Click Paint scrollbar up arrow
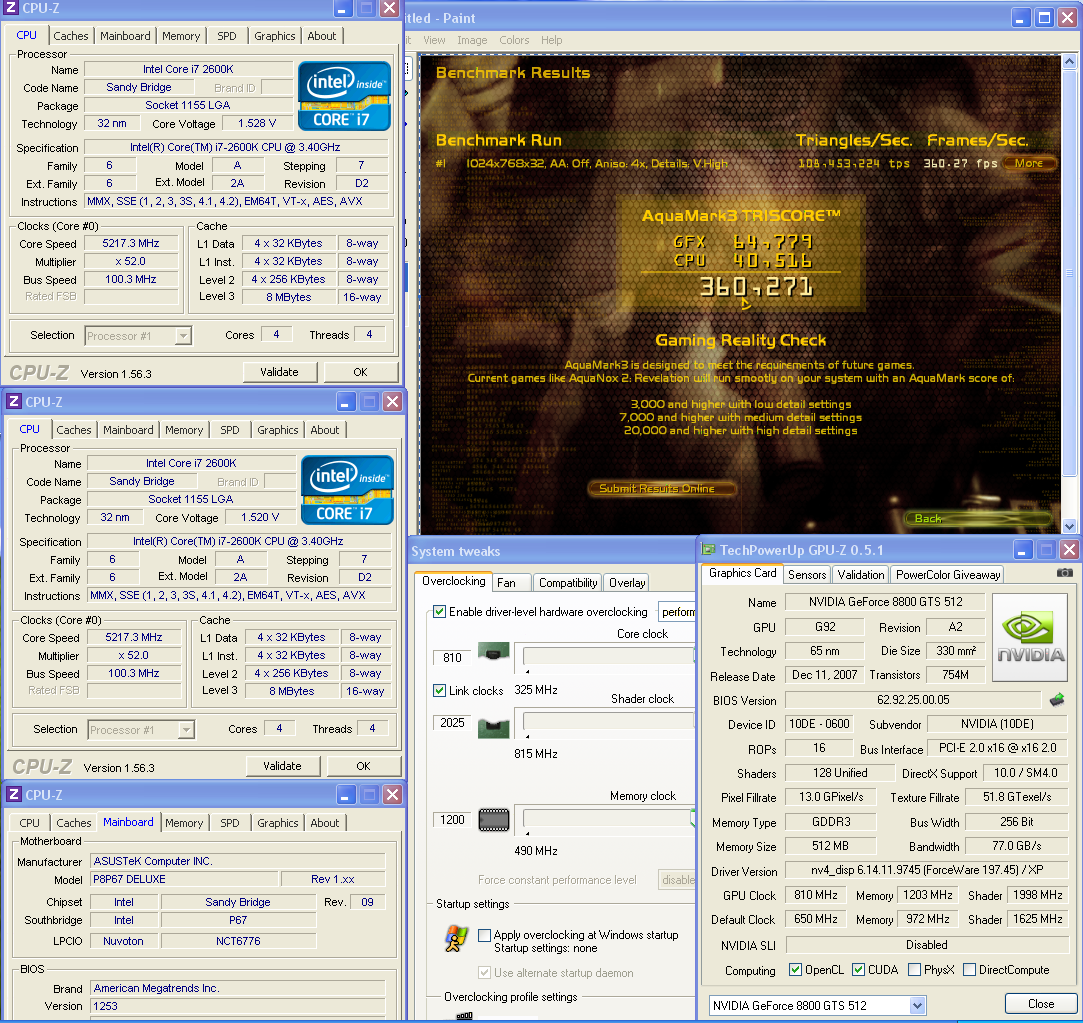1083x1023 pixels. (1069, 62)
